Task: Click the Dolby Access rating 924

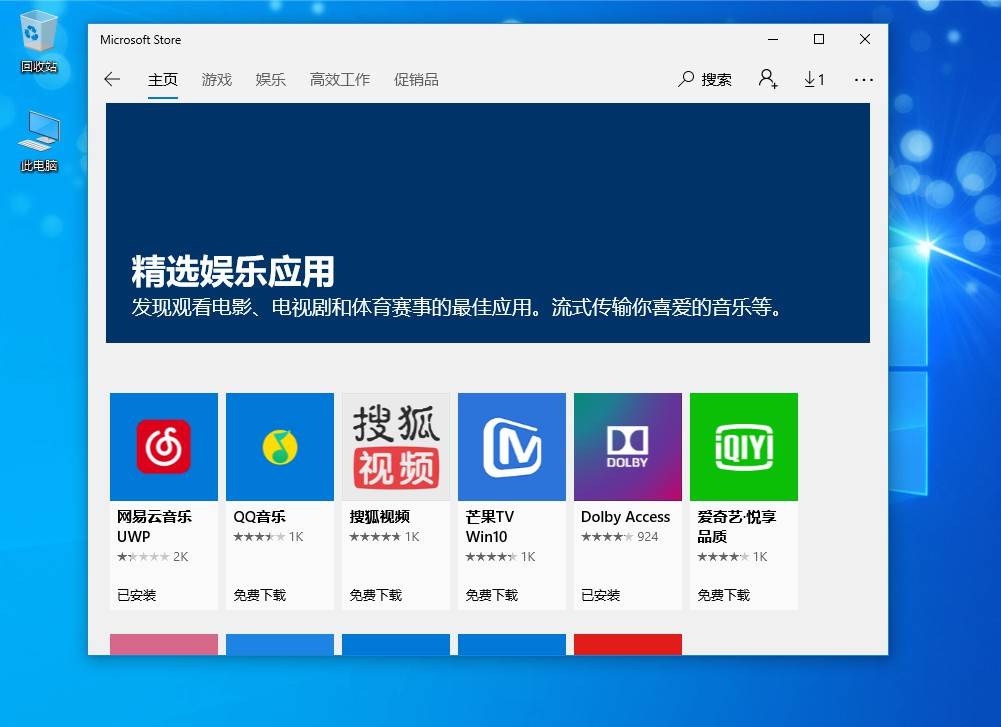Action: point(619,537)
